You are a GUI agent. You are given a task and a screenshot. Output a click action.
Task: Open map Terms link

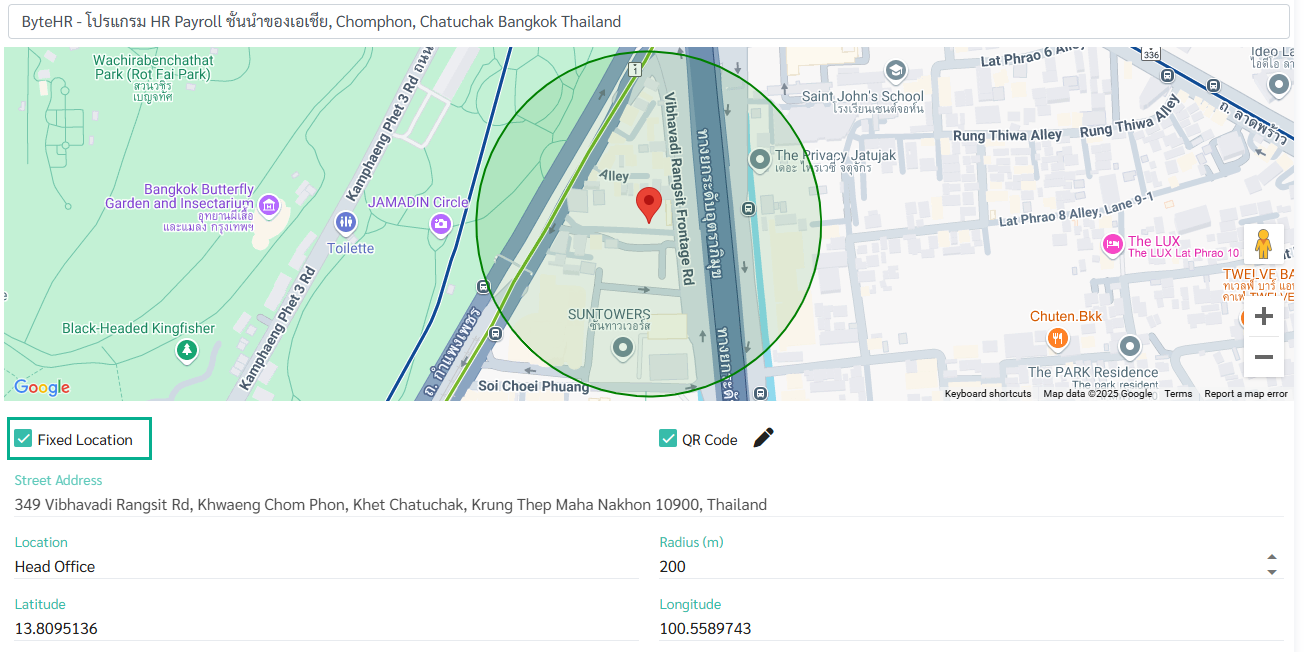(x=1178, y=394)
